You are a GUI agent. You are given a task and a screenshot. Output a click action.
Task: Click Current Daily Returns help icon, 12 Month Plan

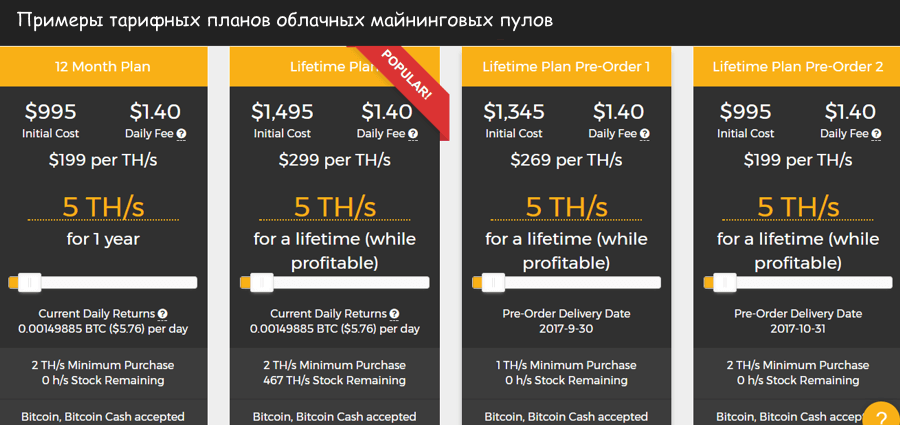163,314
